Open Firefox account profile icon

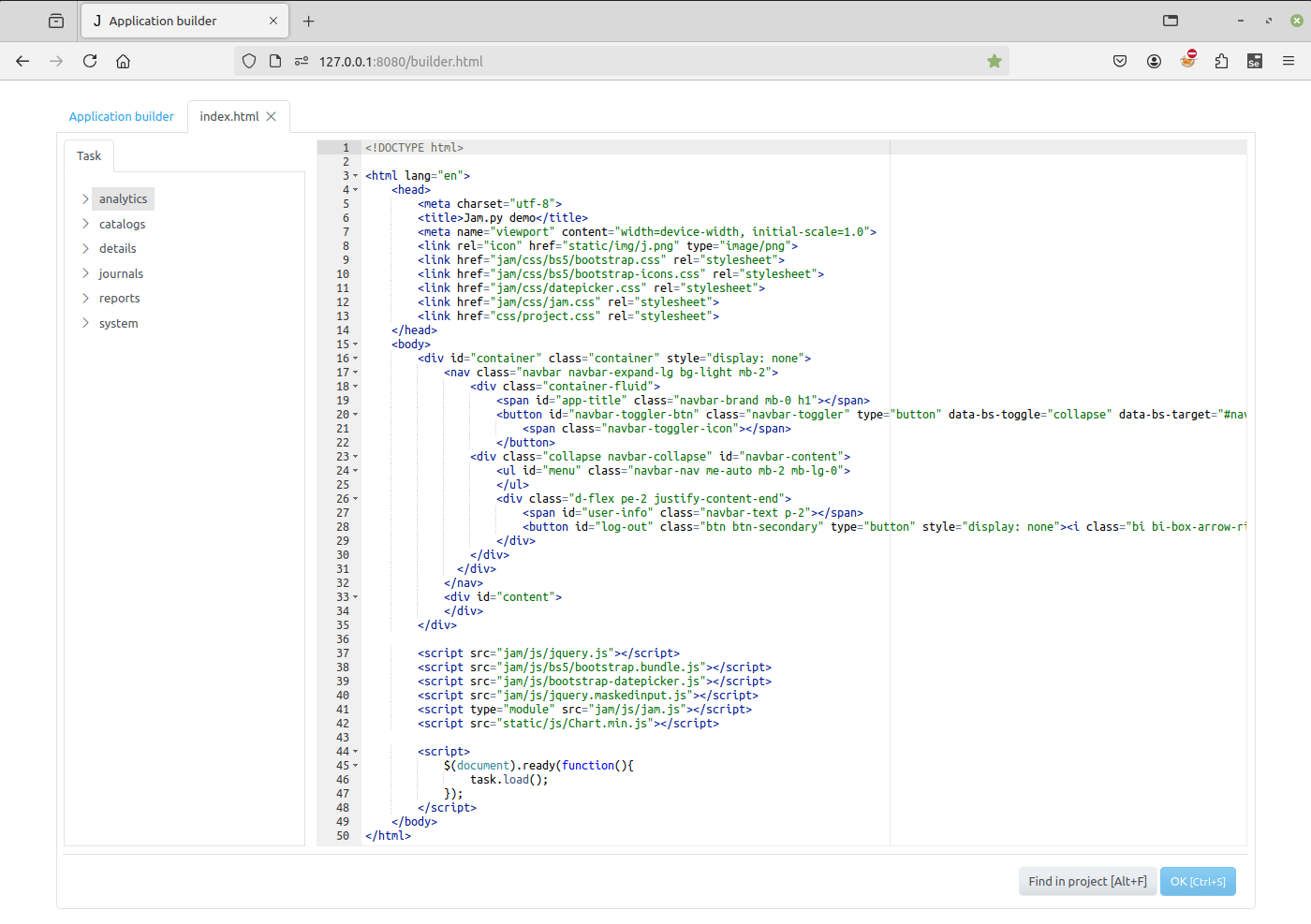(x=1154, y=61)
